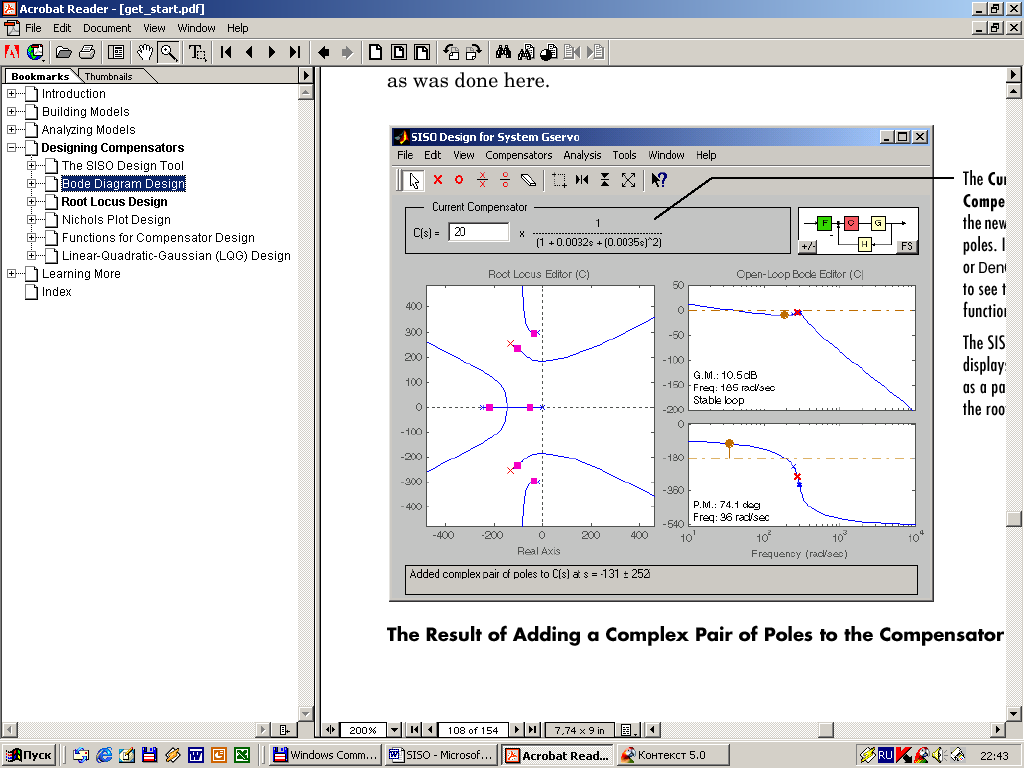Toggle the navigation pane toolbar button
1024x768 pixels.
pyautogui.click(x=116, y=52)
